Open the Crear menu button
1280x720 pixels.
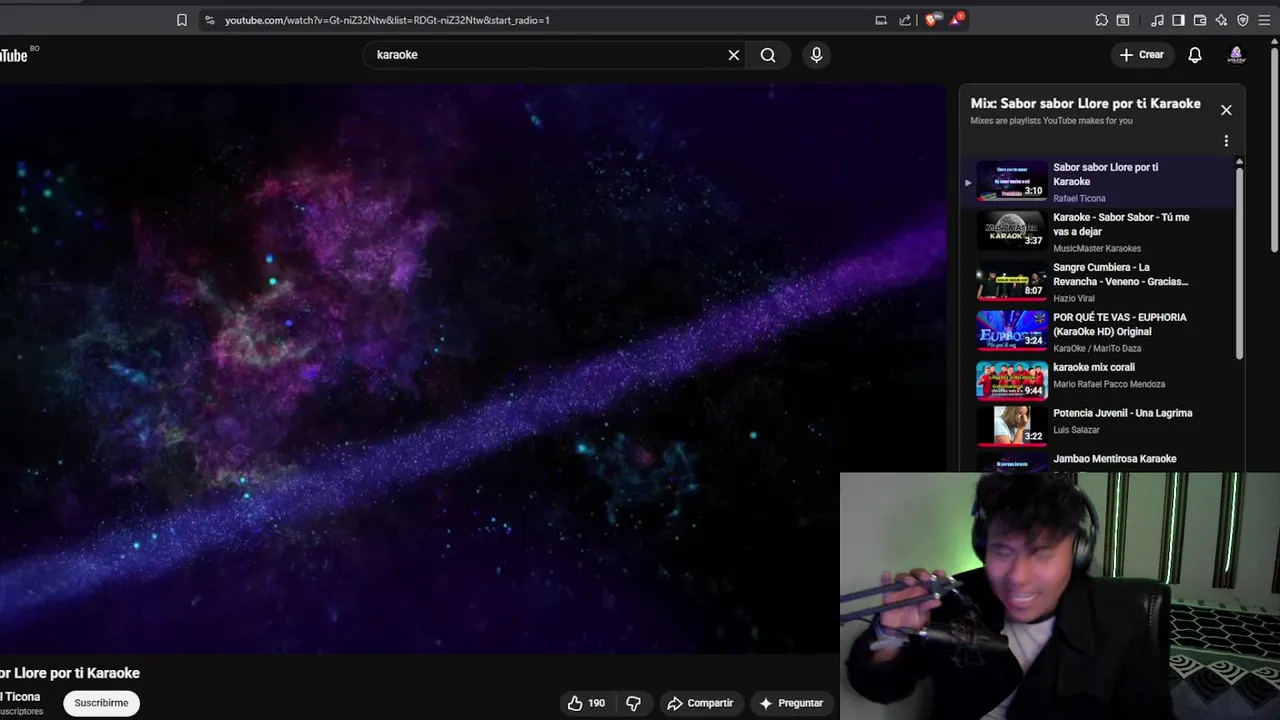pyautogui.click(x=1142, y=55)
